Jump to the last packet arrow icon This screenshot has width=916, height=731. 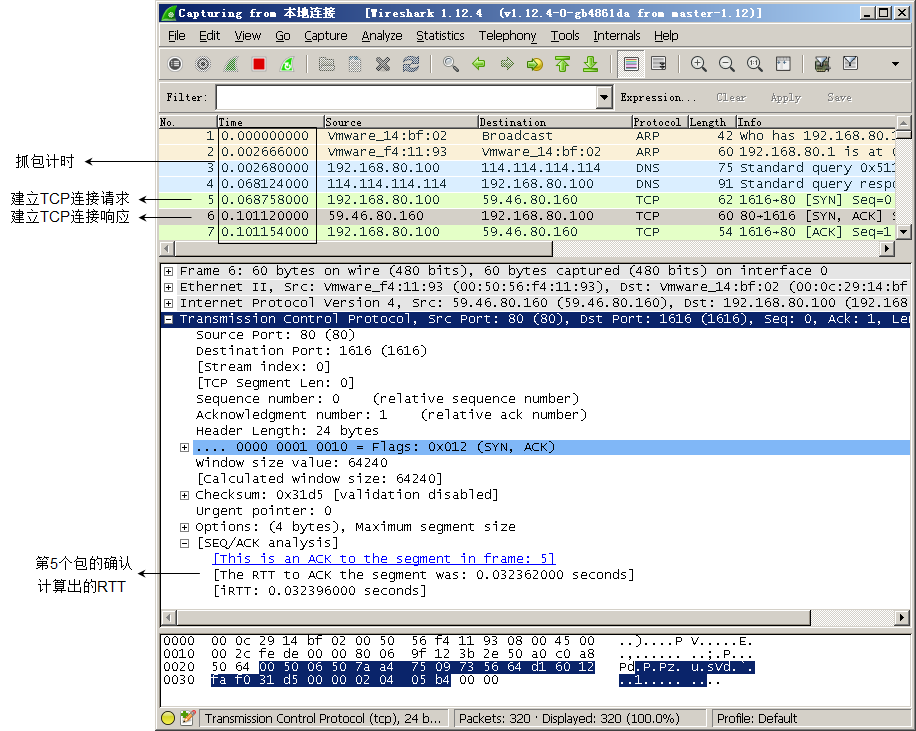(x=590, y=64)
